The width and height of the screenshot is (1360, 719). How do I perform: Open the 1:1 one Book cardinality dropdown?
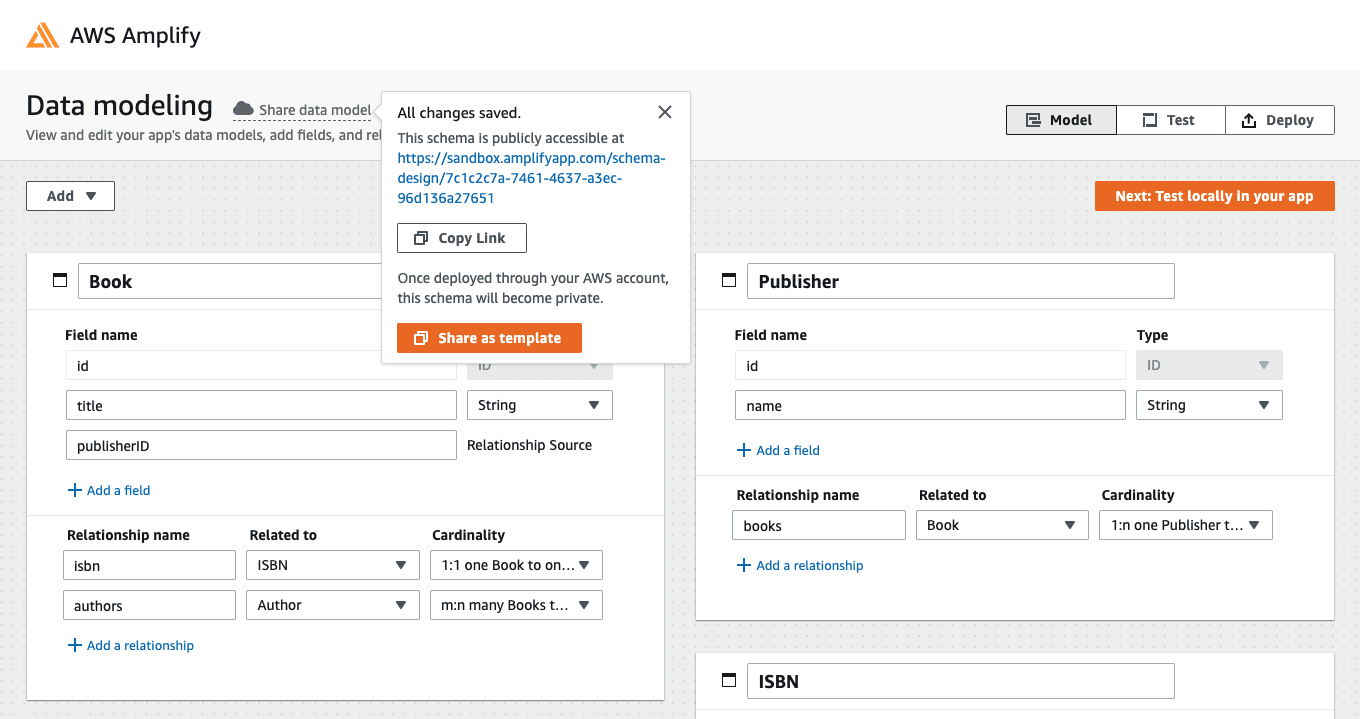516,565
